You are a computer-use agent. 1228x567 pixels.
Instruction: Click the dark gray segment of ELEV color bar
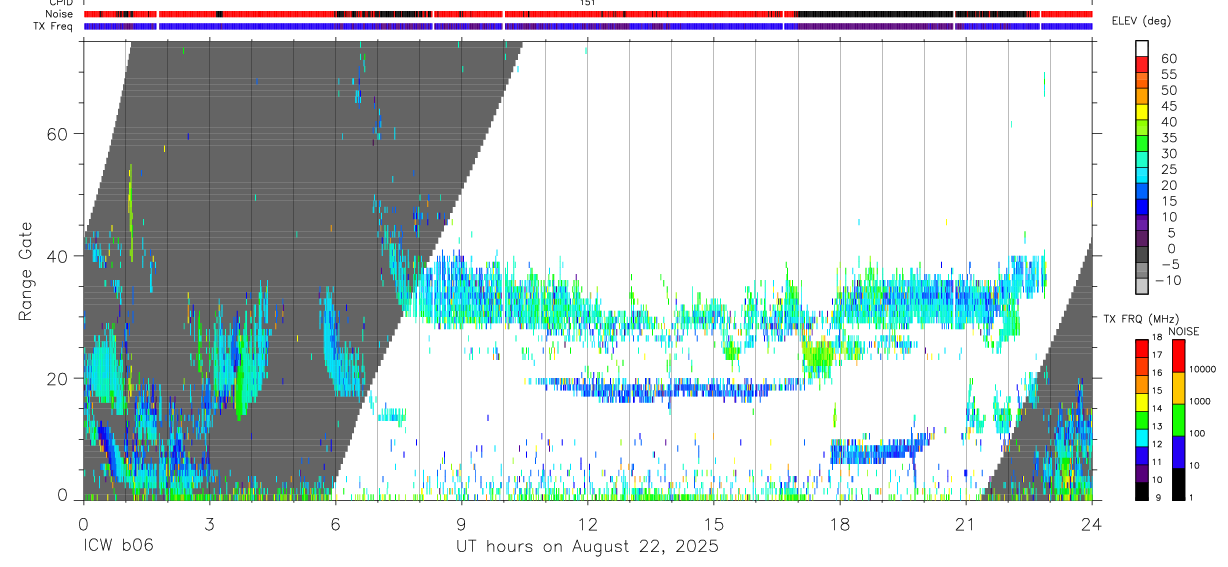click(x=1142, y=256)
